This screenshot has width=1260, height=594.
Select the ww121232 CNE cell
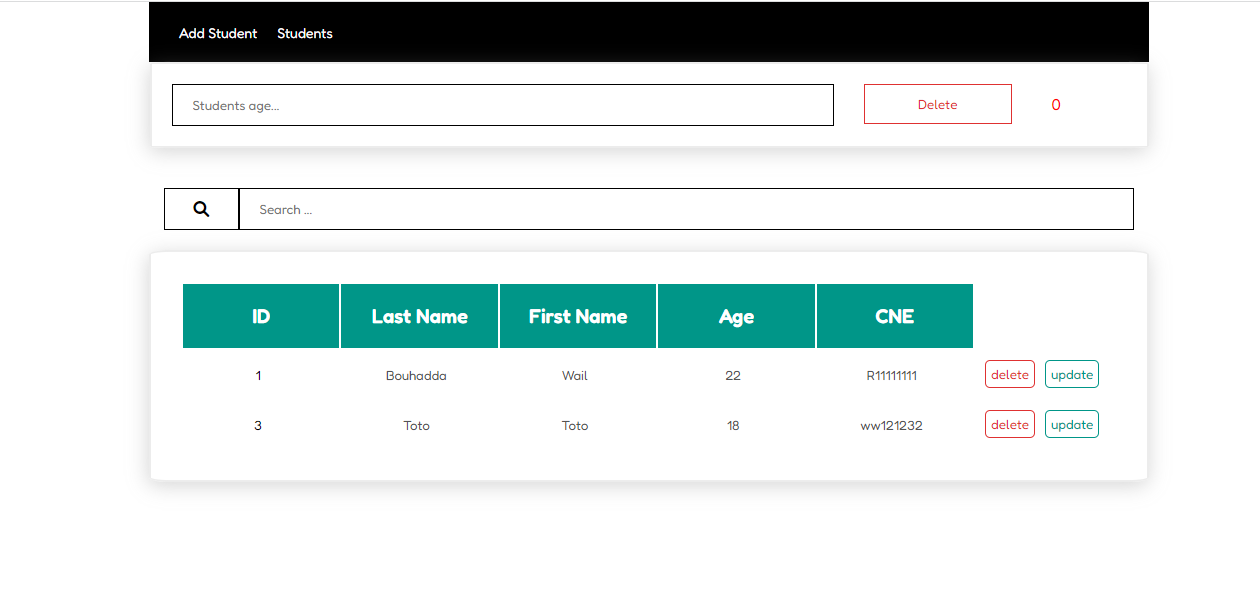click(892, 426)
